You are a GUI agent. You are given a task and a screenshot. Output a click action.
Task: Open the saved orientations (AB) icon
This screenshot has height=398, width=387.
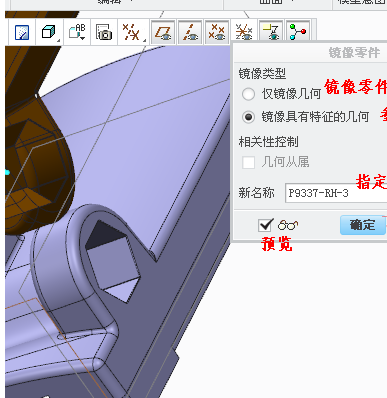coord(77,32)
